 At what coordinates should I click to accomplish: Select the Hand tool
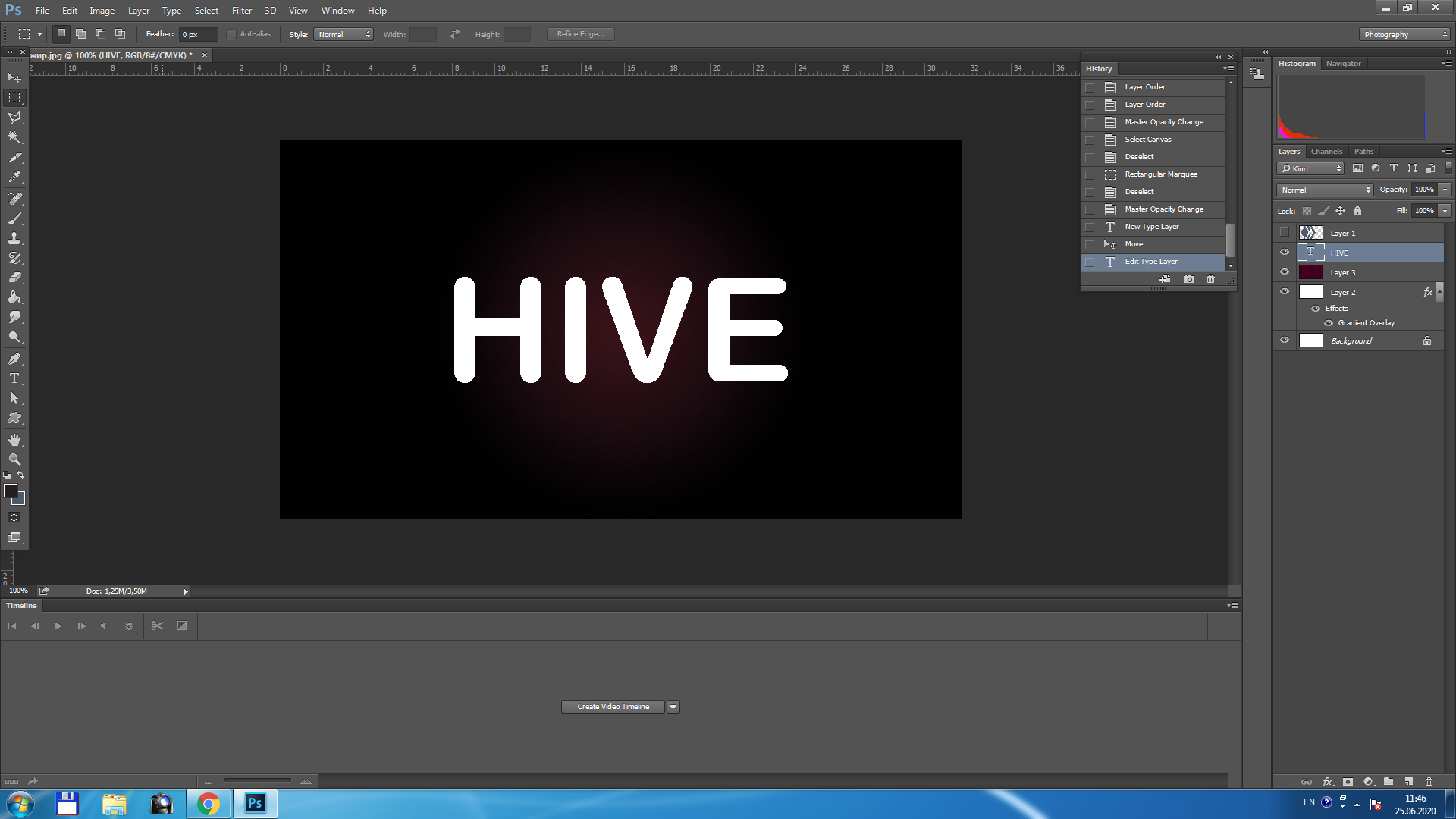point(14,440)
